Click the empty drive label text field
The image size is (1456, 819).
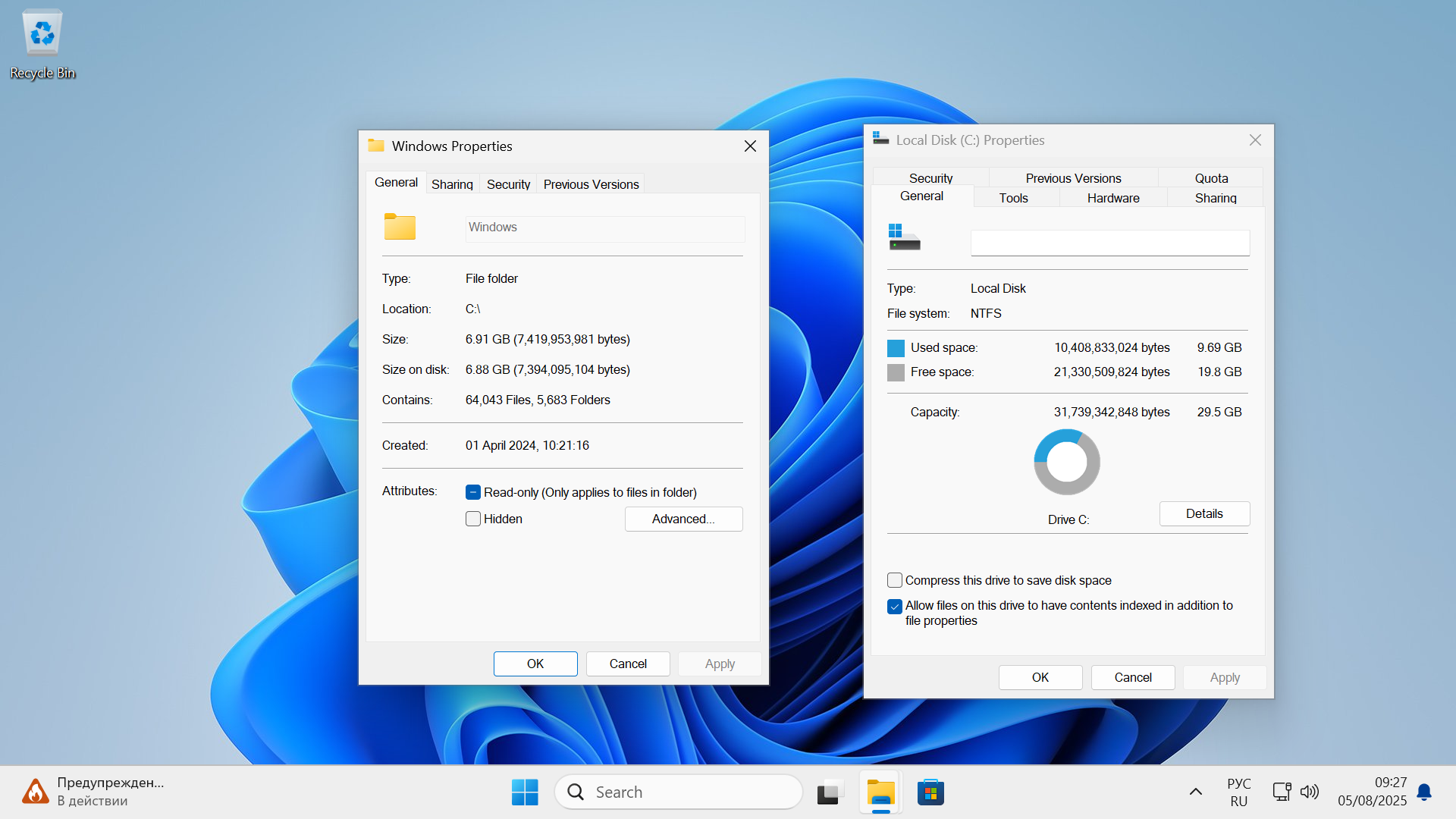tap(1109, 243)
